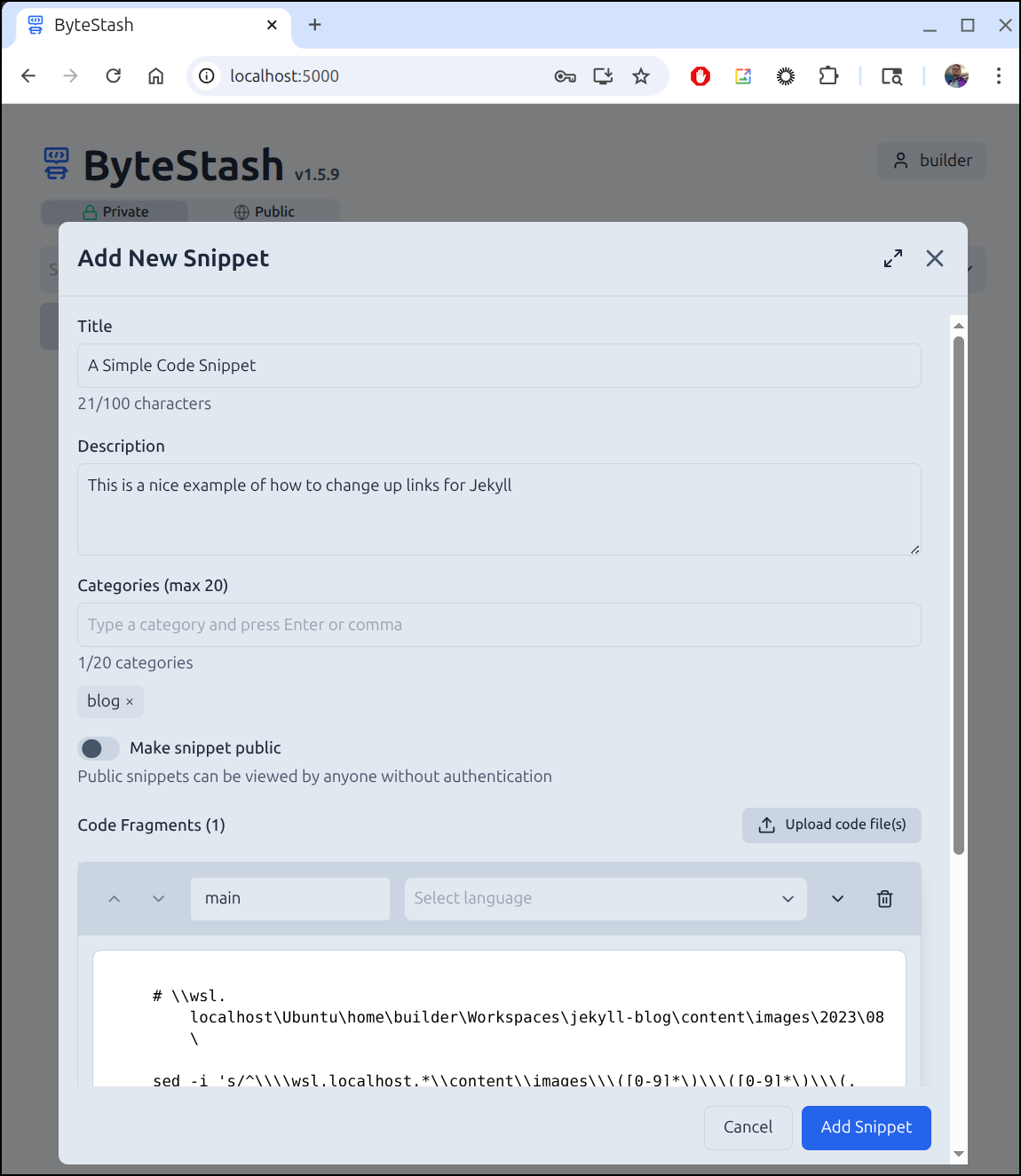
Task: Reload the localhost page
Action: 114,76
